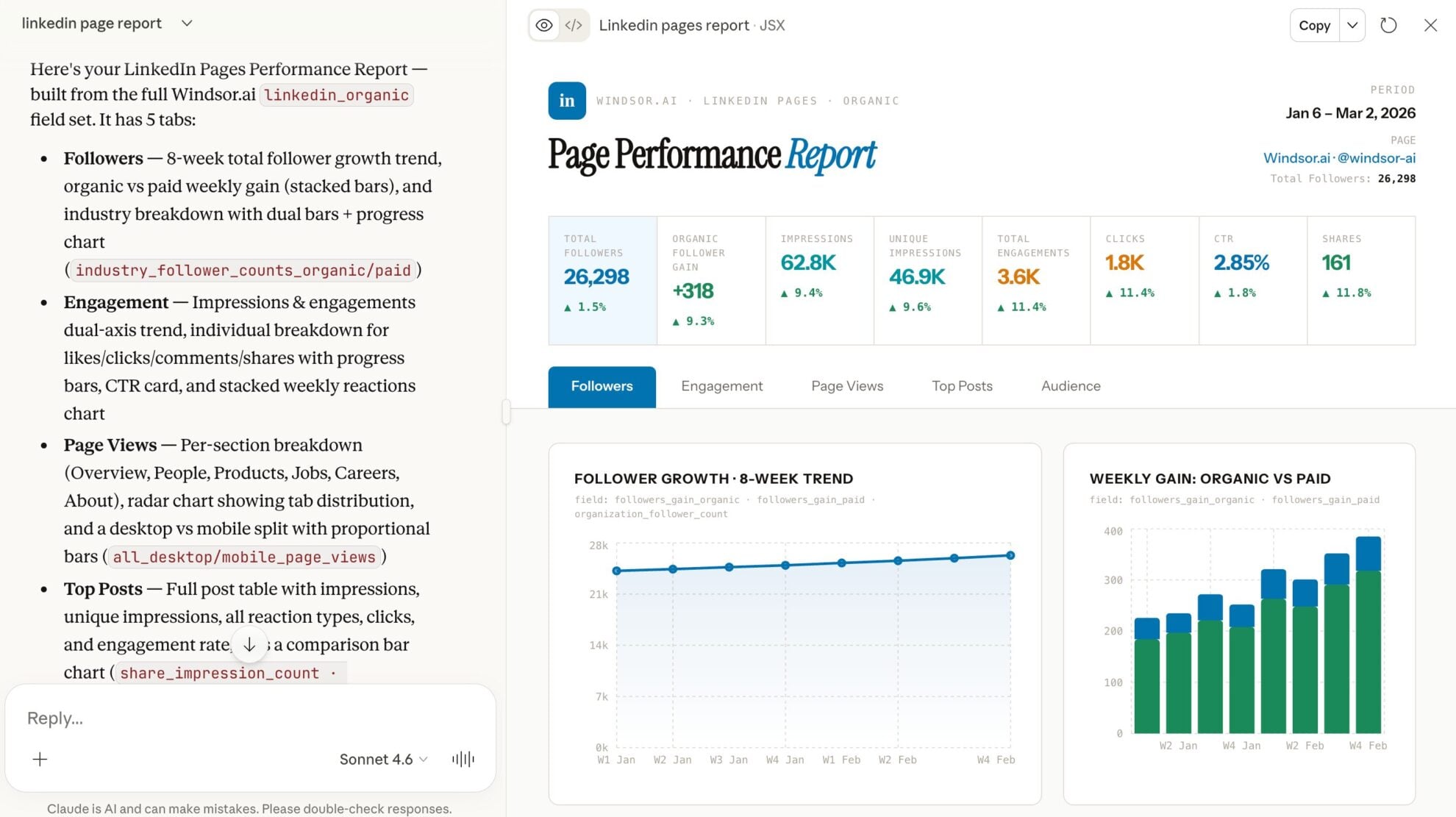Viewport: 1456px width, 817px height.
Task: Select the Audience tab
Action: [x=1070, y=386]
